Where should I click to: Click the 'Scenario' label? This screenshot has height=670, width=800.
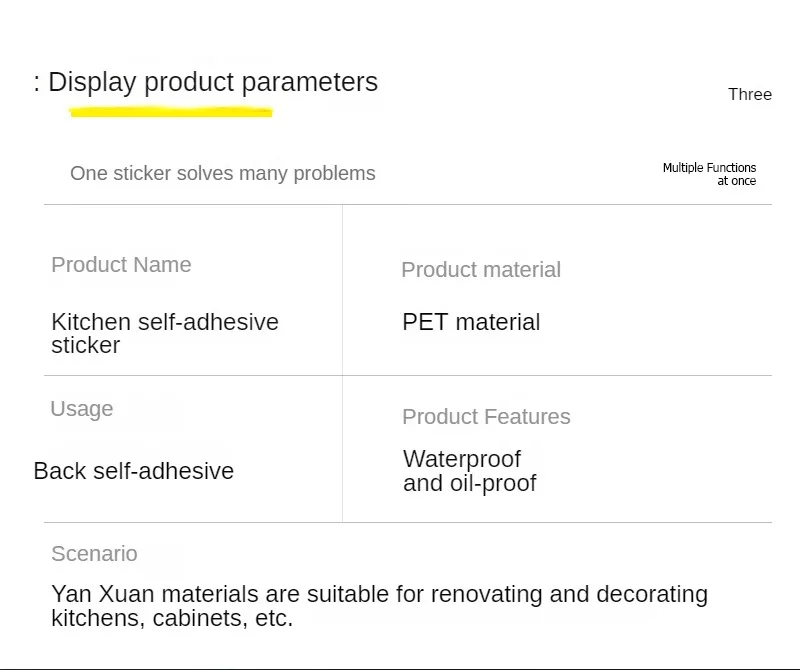coord(94,554)
